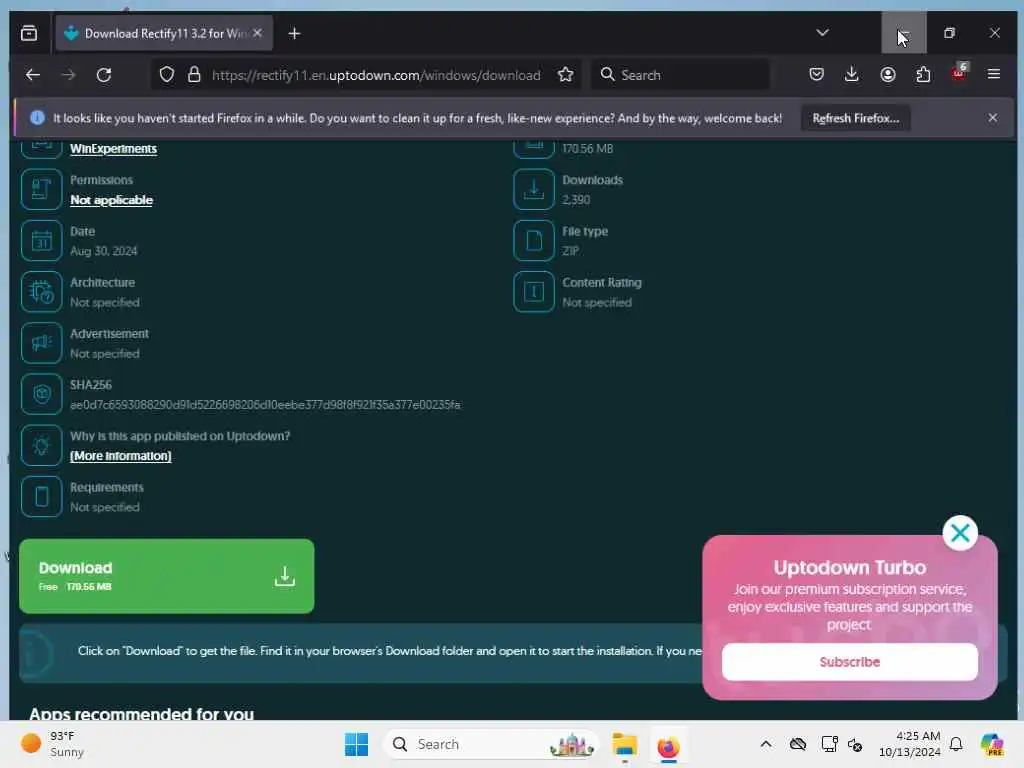Click the Advertisement megaphone icon
Image resolution: width=1024 pixels, height=768 pixels.
(41, 343)
